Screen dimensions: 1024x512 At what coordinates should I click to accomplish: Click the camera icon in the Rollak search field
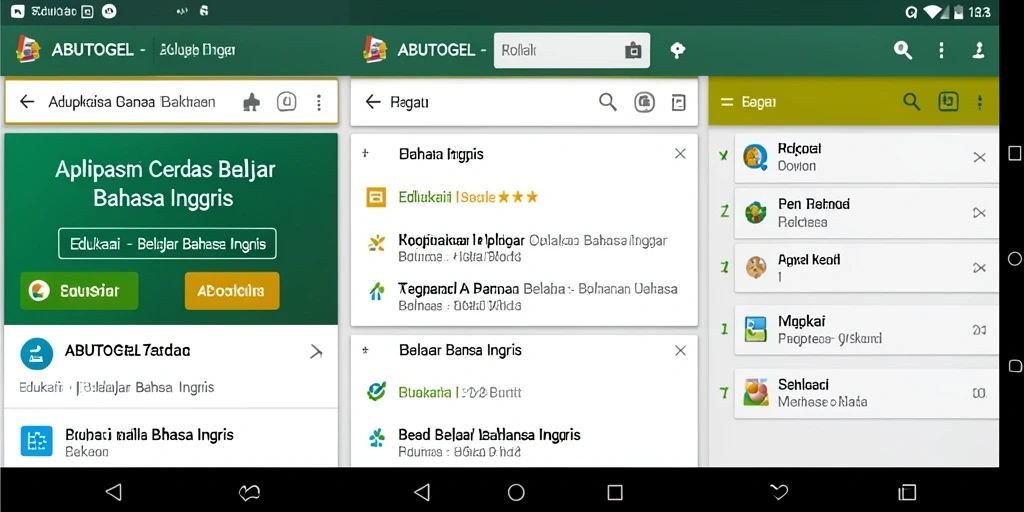(x=633, y=50)
